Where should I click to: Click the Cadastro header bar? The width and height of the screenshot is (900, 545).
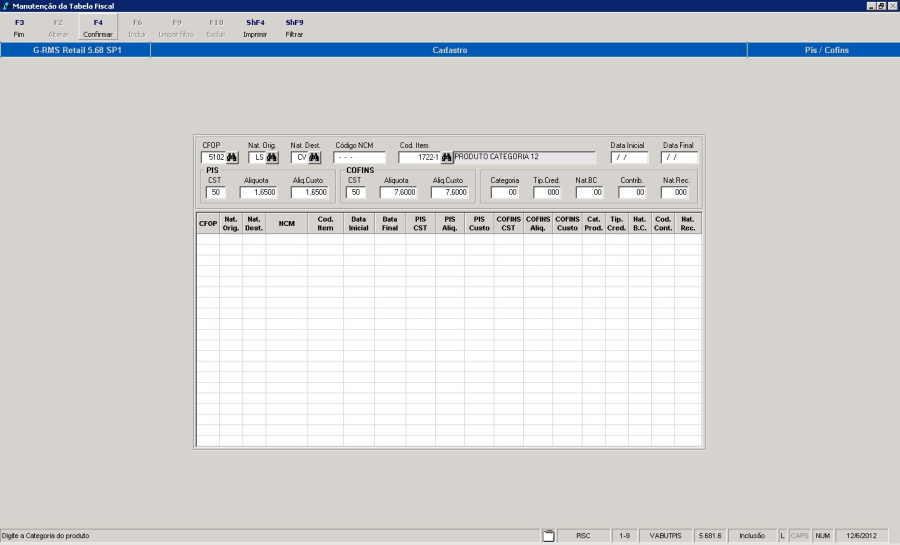coord(449,50)
